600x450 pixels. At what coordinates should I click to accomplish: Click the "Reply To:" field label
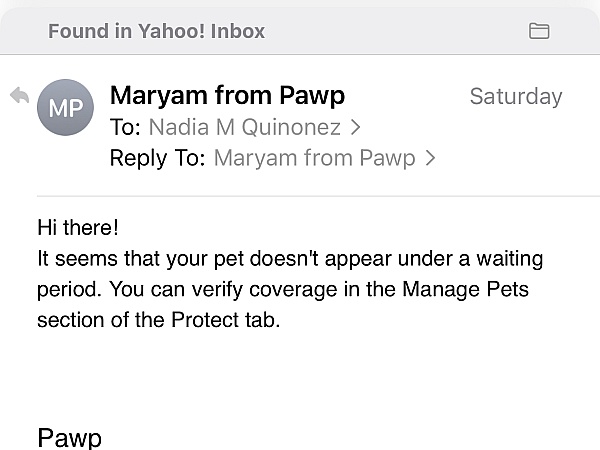[157, 158]
